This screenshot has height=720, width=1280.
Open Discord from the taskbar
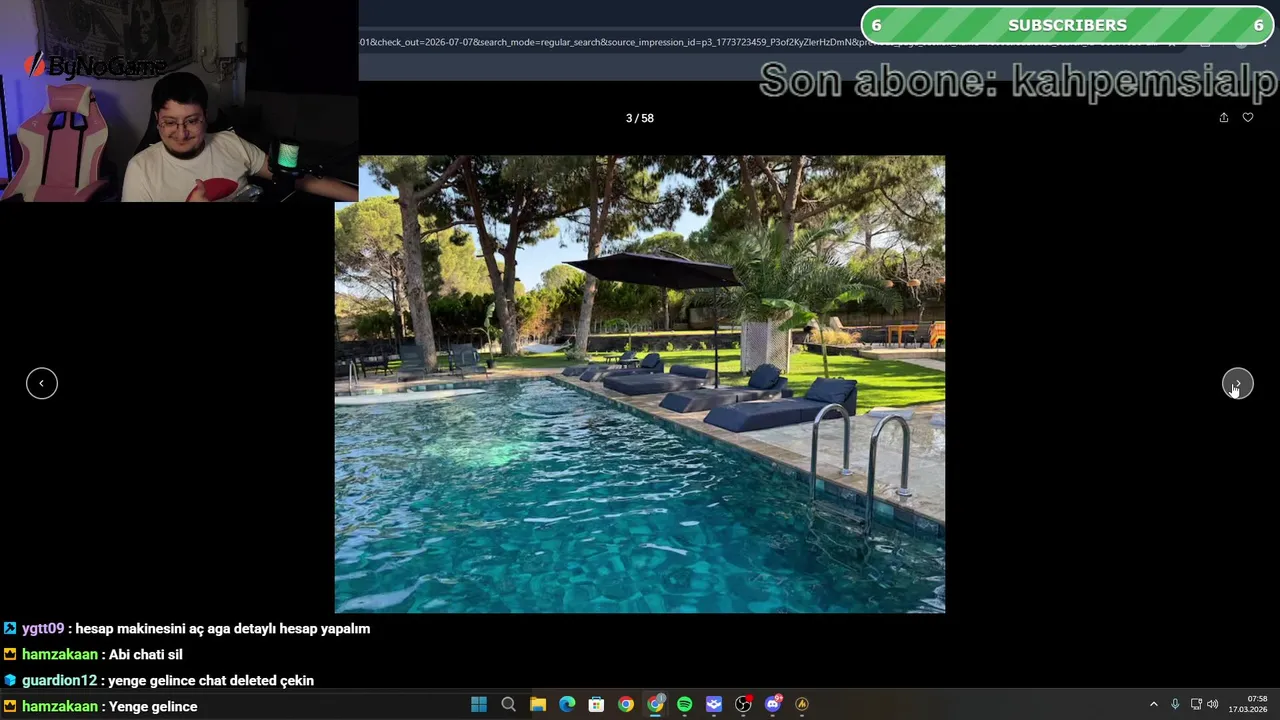click(772, 704)
